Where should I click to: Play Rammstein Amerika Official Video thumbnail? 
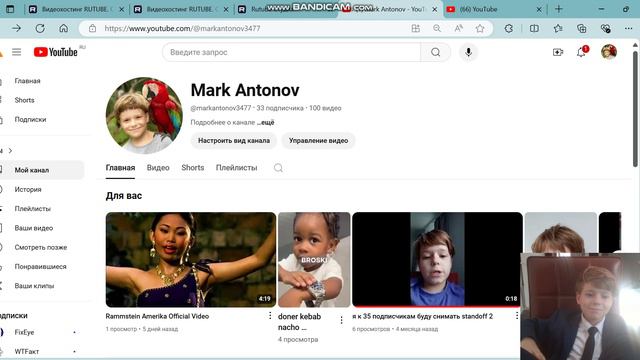(191, 260)
